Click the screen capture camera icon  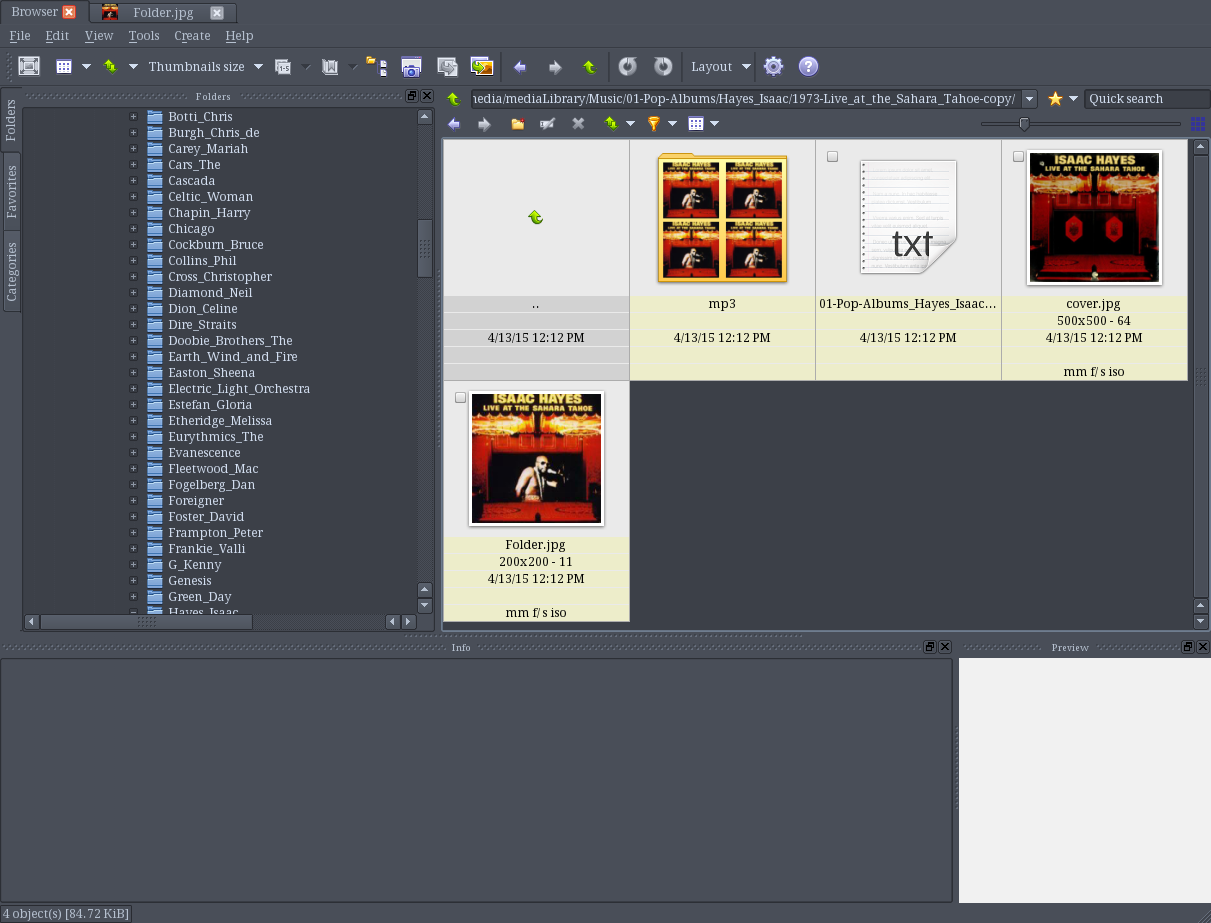pyautogui.click(x=411, y=67)
